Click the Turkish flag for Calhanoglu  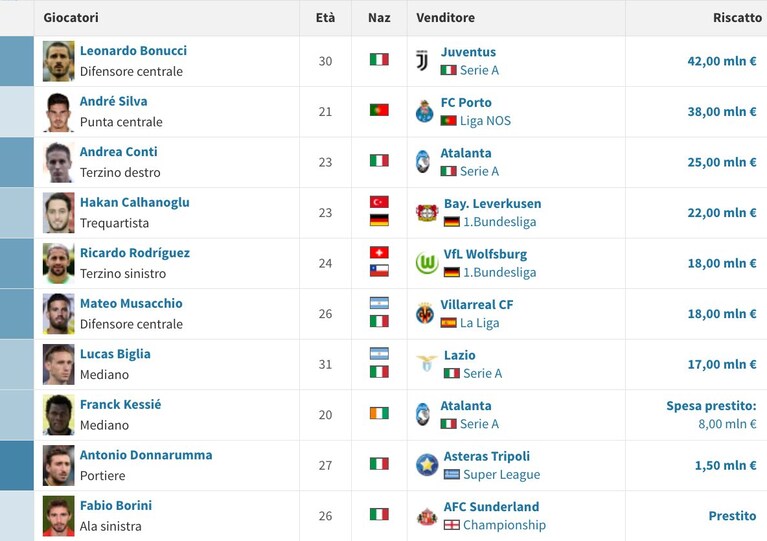click(379, 202)
